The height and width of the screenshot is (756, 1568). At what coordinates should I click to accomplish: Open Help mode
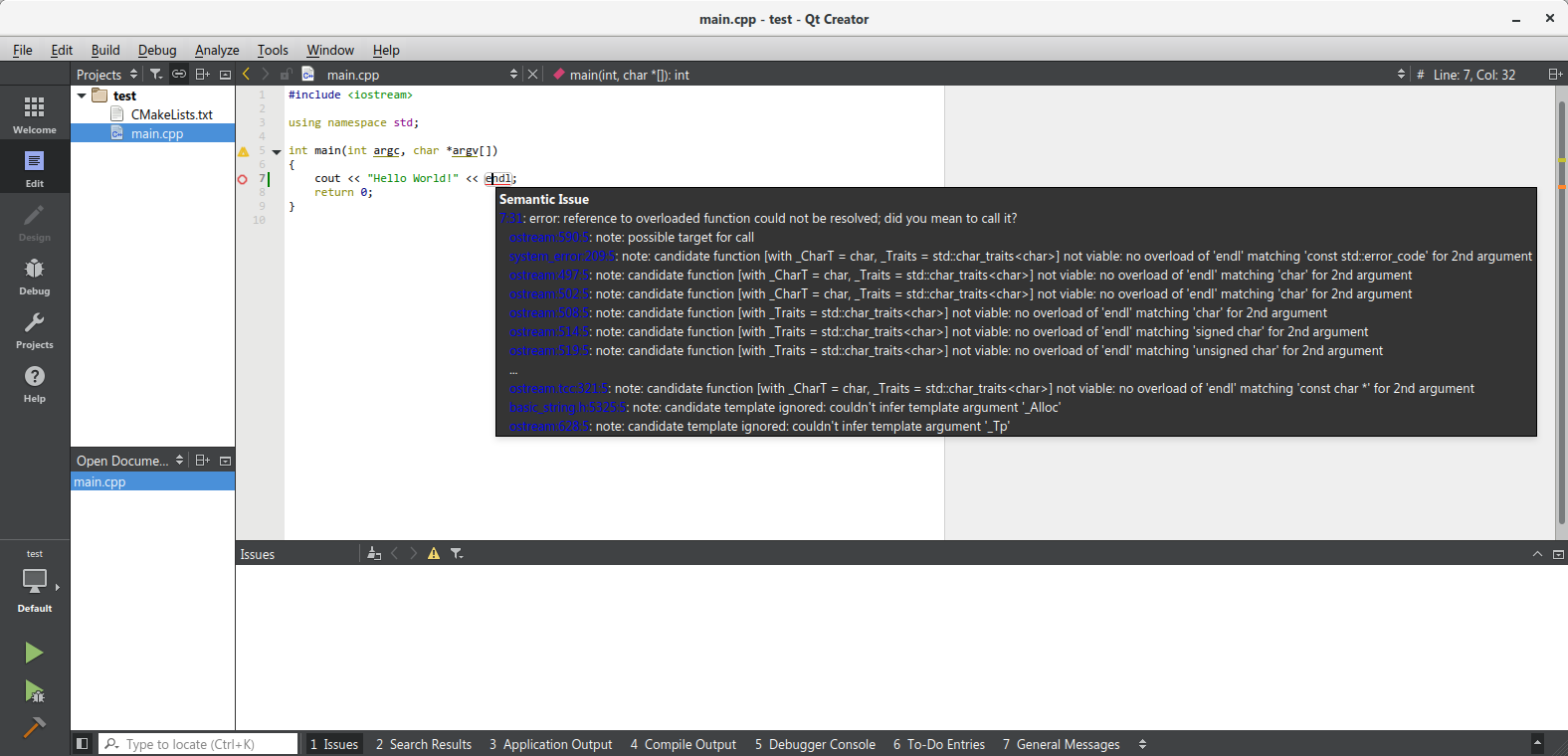click(35, 382)
